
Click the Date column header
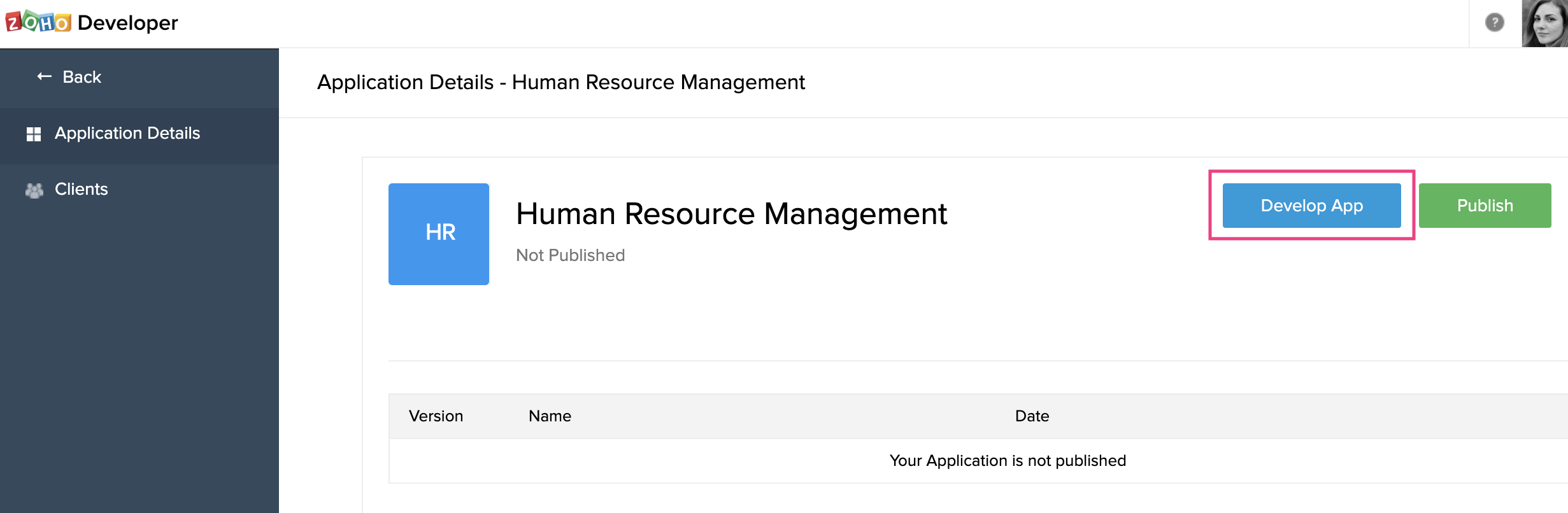1032,416
